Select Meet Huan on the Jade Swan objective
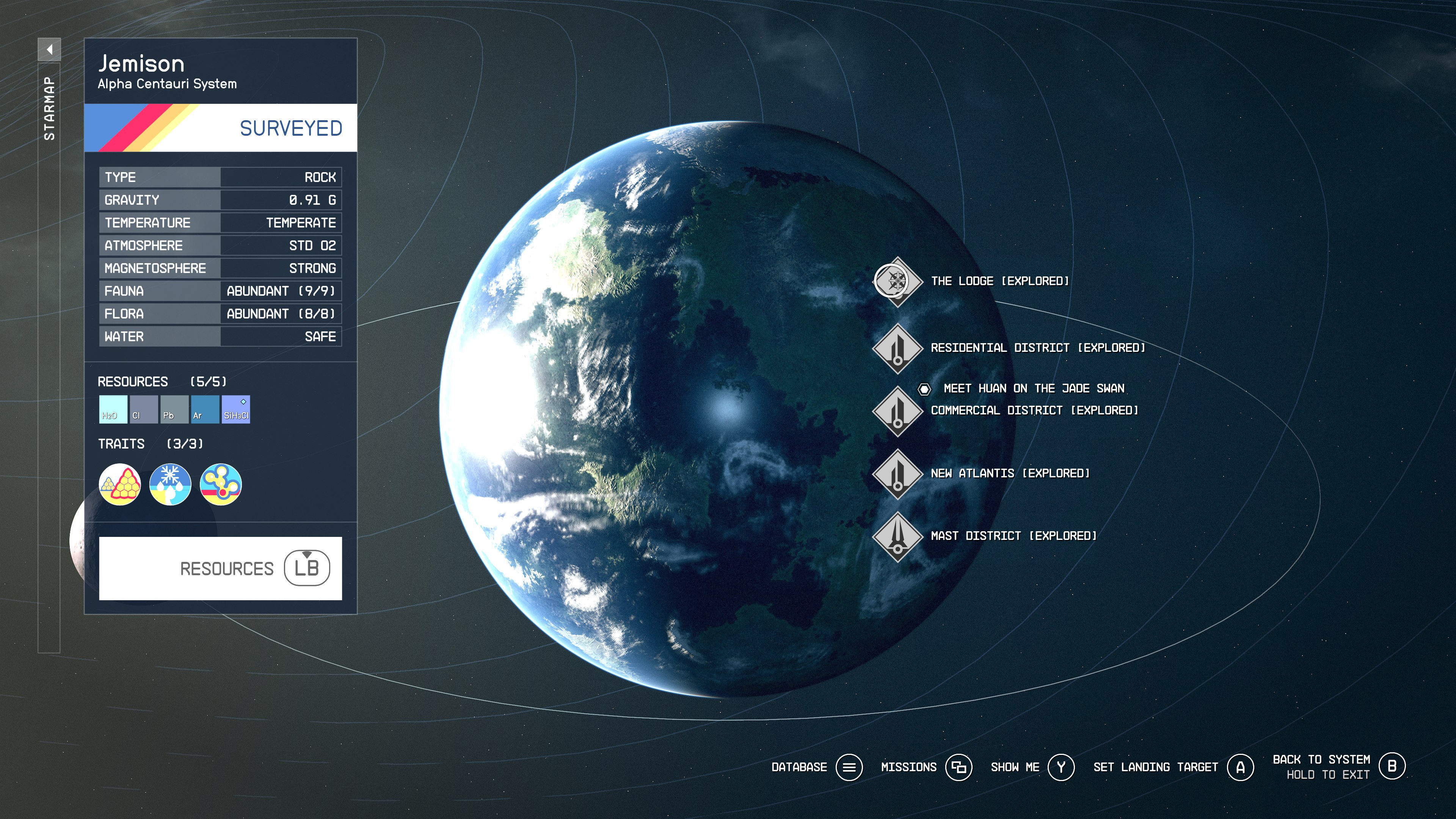1456x819 pixels. tap(1034, 388)
